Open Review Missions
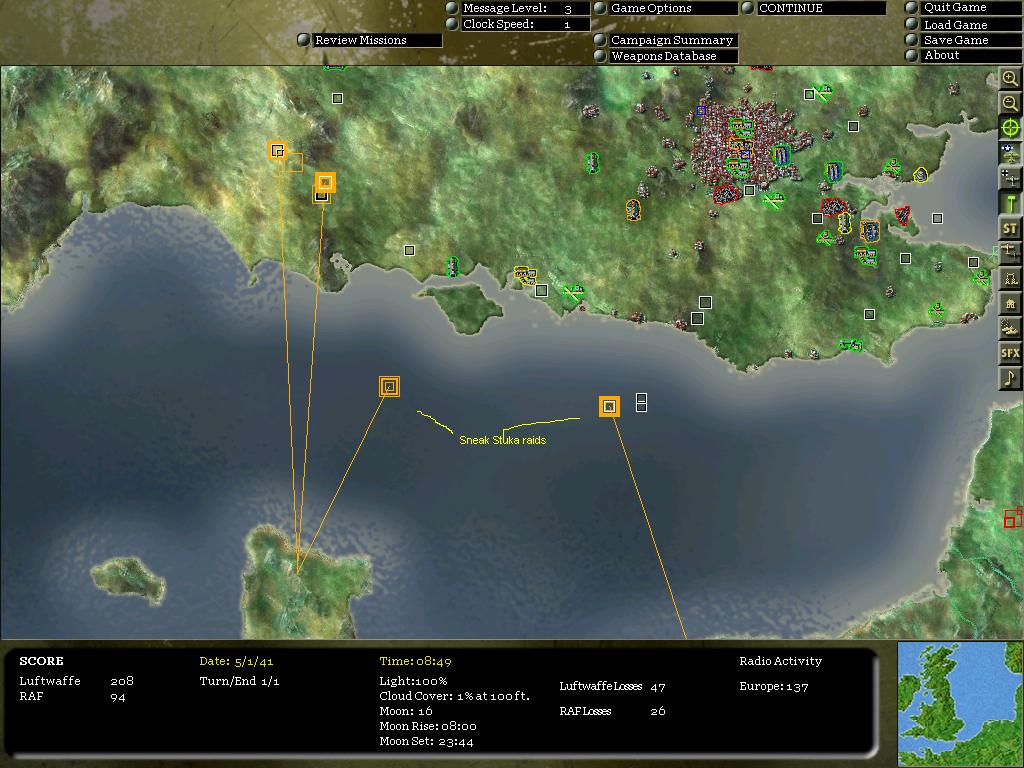The width and height of the screenshot is (1024, 768). (377, 40)
